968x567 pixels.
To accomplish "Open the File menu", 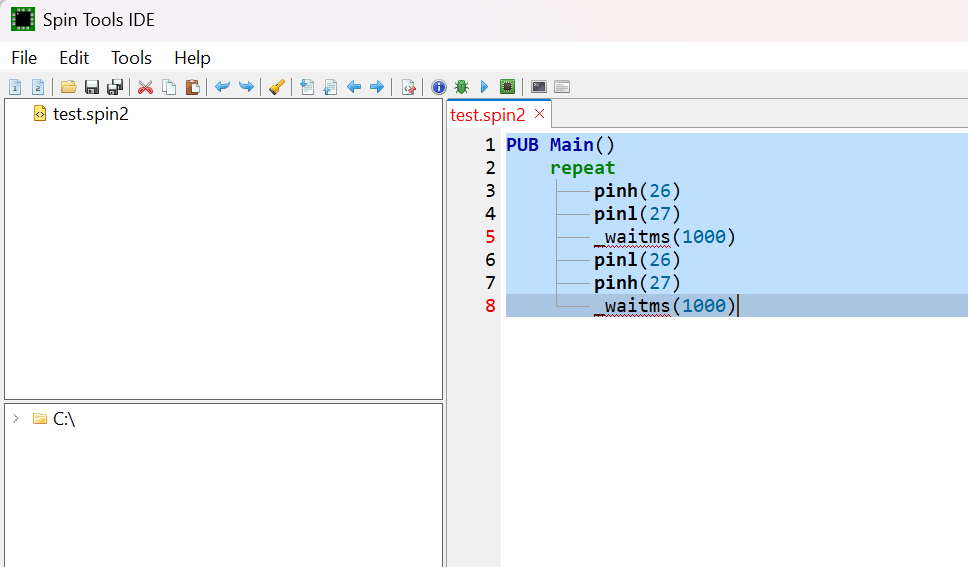I will pos(24,58).
